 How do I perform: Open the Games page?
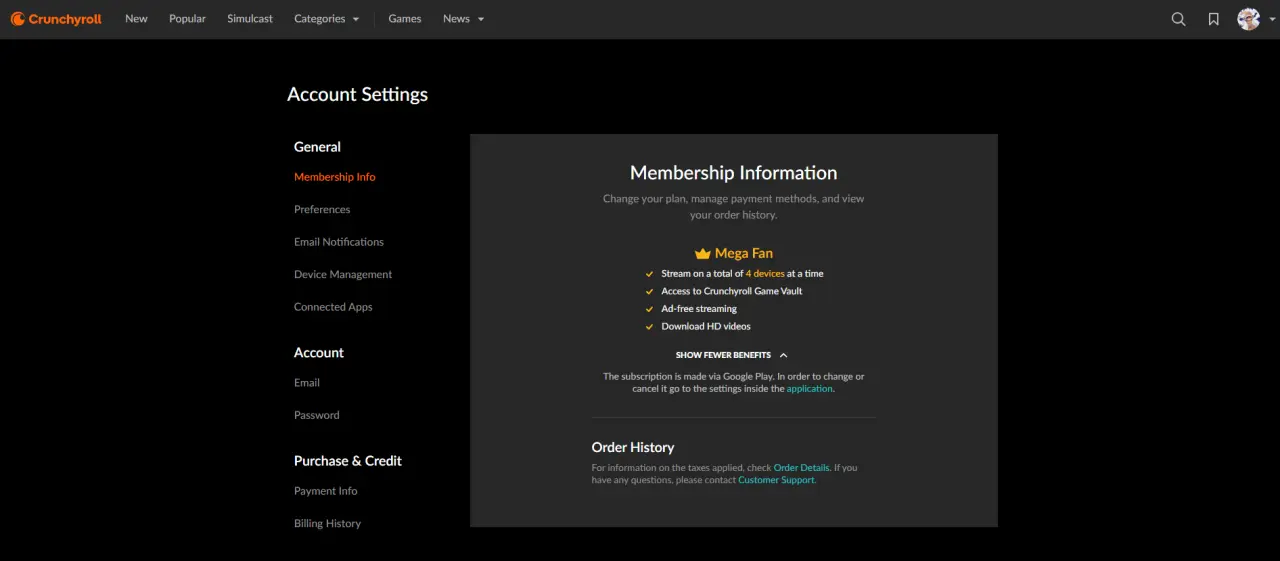[405, 19]
